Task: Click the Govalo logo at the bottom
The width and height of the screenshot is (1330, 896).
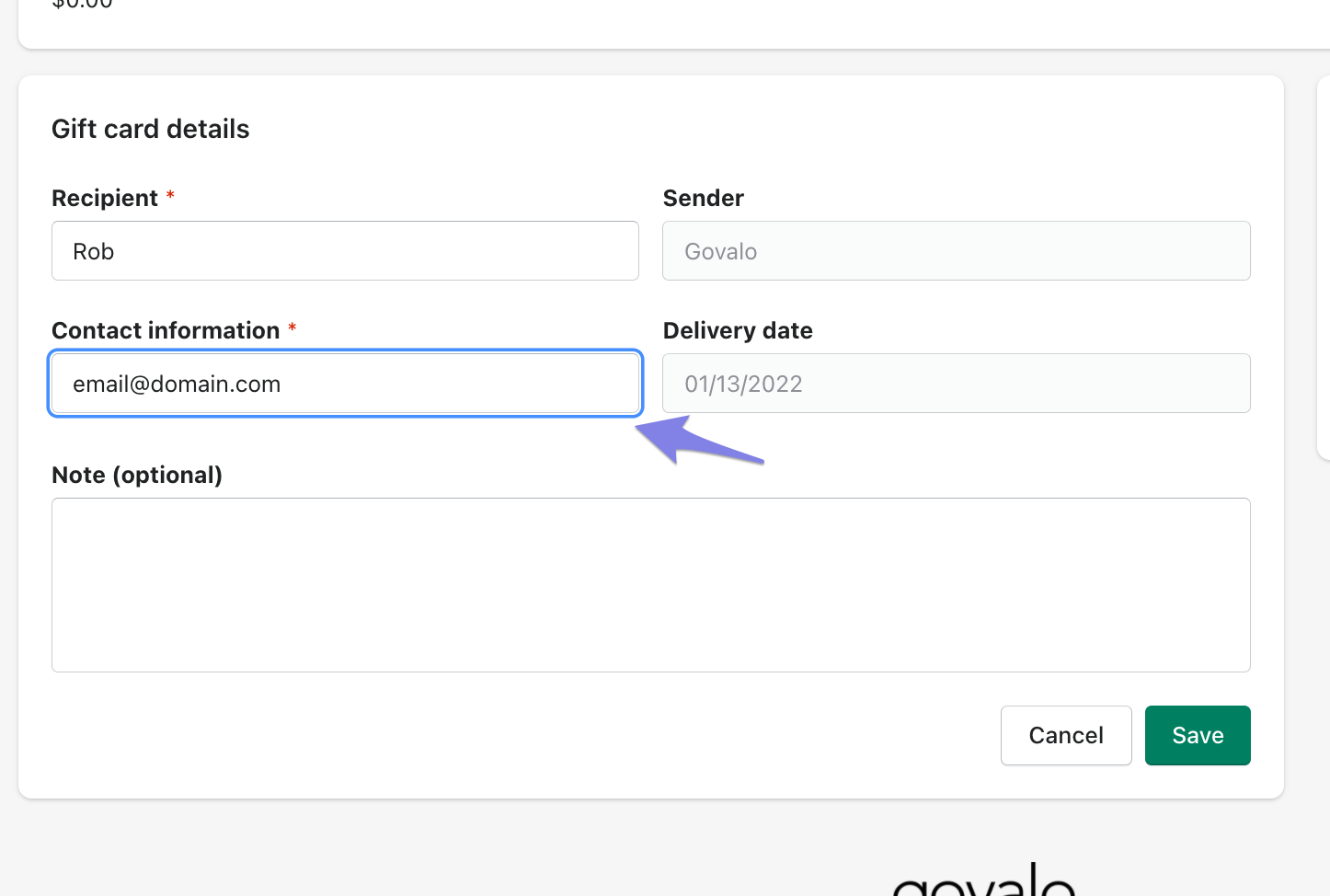Action: click(984, 881)
